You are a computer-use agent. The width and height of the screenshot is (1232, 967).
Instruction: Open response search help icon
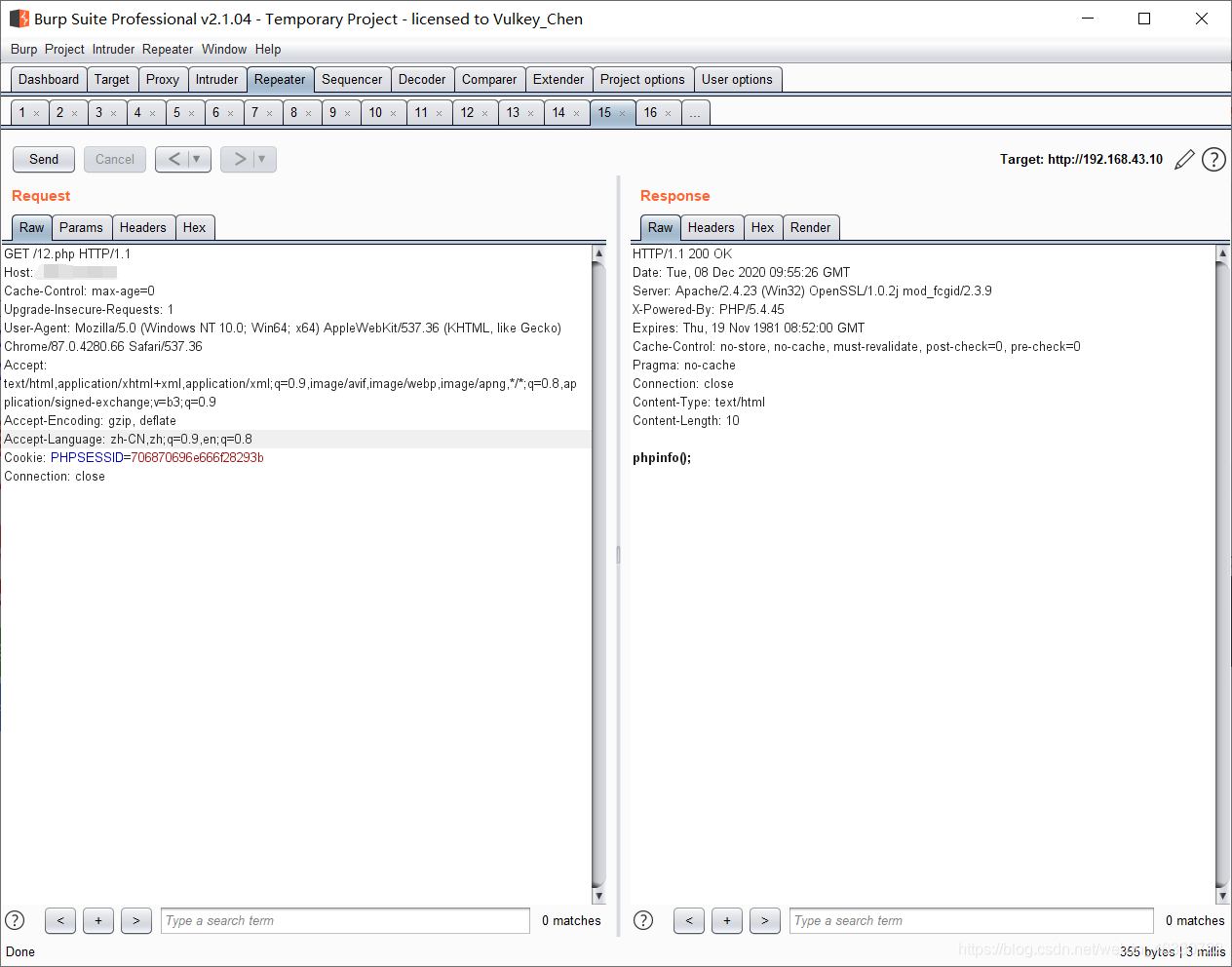coord(643,920)
